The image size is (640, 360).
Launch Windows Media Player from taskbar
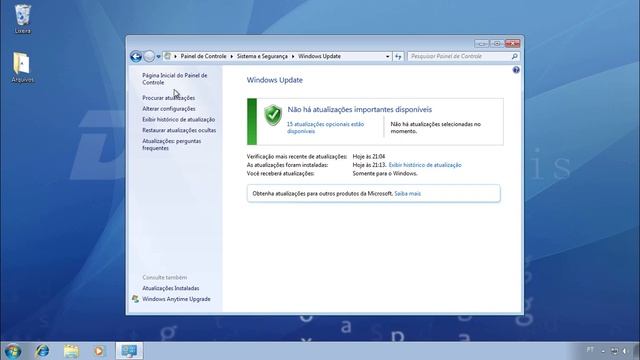pyautogui.click(x=99, y=351)
